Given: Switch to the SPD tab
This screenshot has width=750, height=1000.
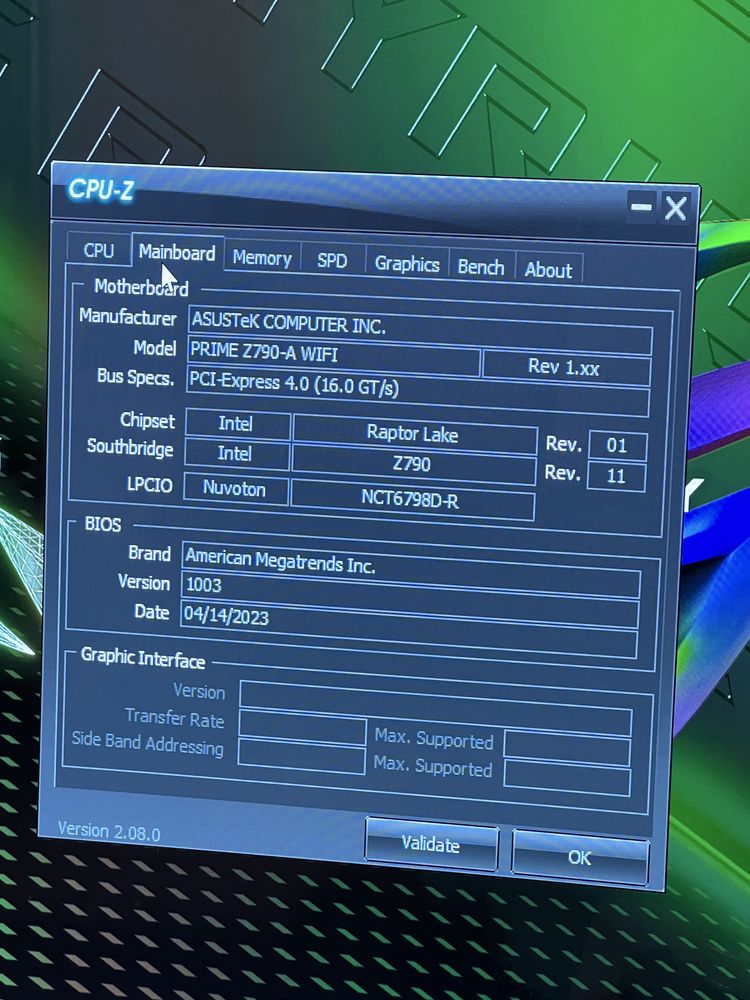Looking at the screenshot, I should pyautogui.click(x=333, y=261).
